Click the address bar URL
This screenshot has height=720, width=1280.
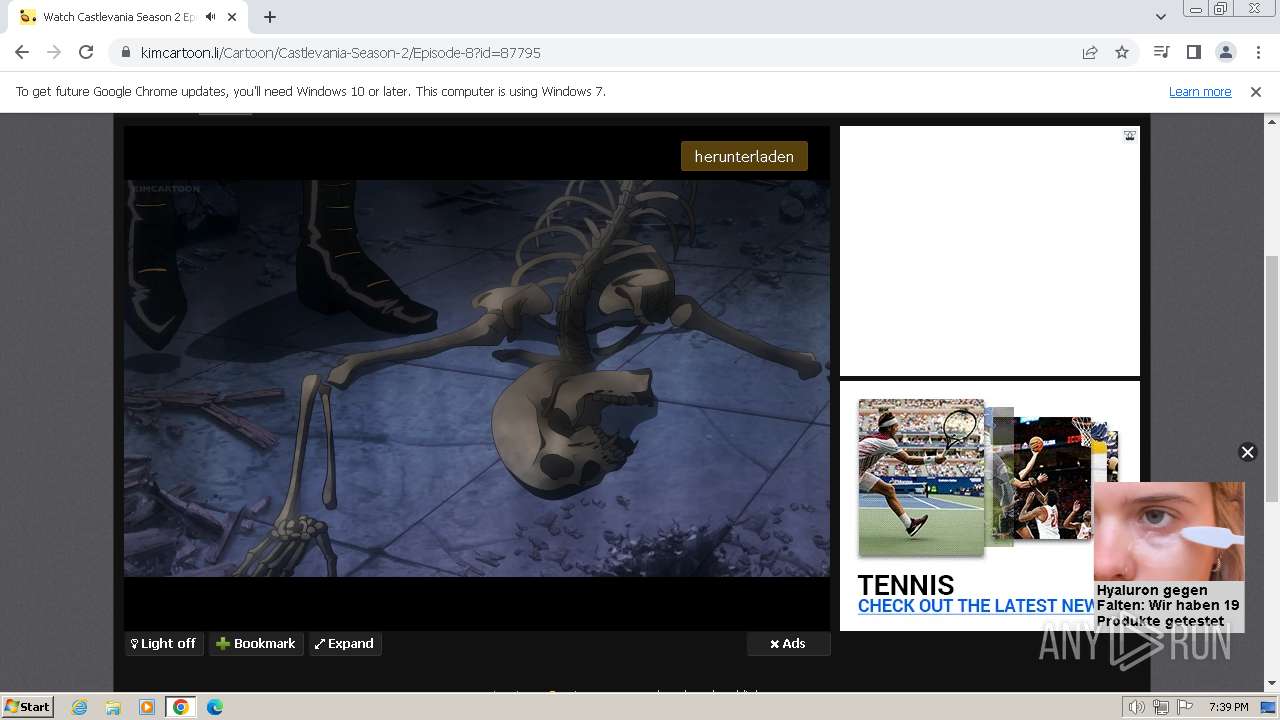pos(340,52)
